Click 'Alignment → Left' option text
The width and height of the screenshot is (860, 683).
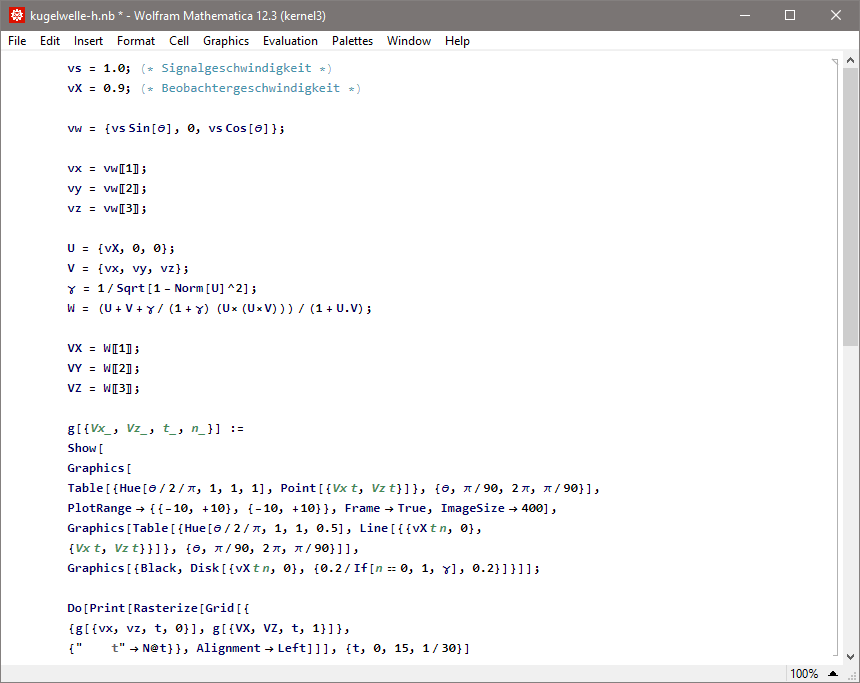click(x=251, y=648)
